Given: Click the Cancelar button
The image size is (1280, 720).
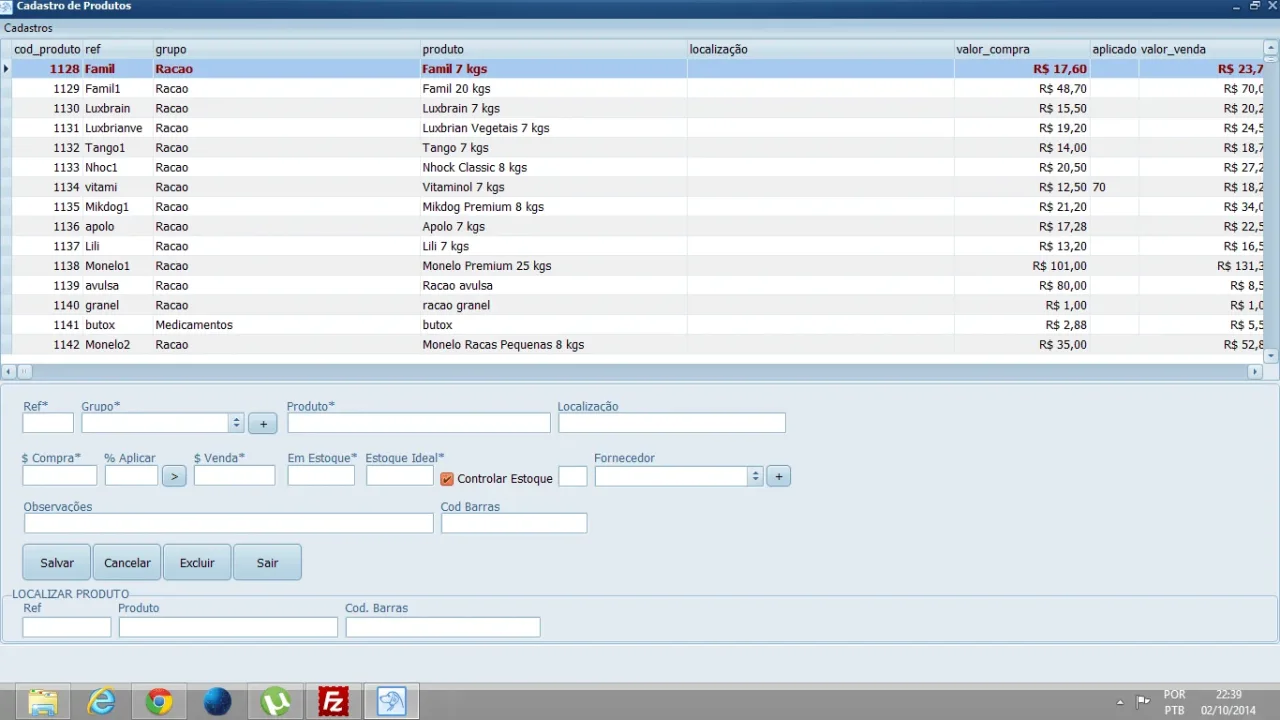Looking at the screenshot, I should [x=127, y=563].
